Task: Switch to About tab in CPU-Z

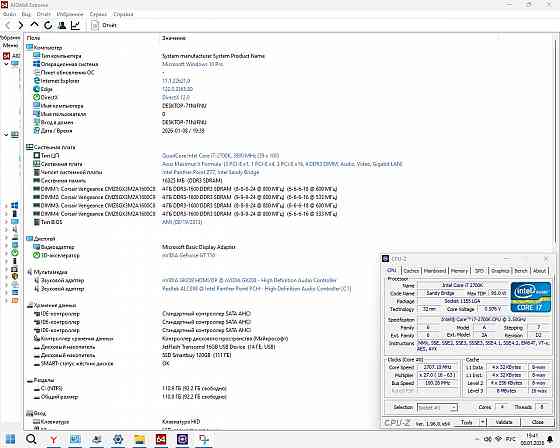Action: [539, 271]
